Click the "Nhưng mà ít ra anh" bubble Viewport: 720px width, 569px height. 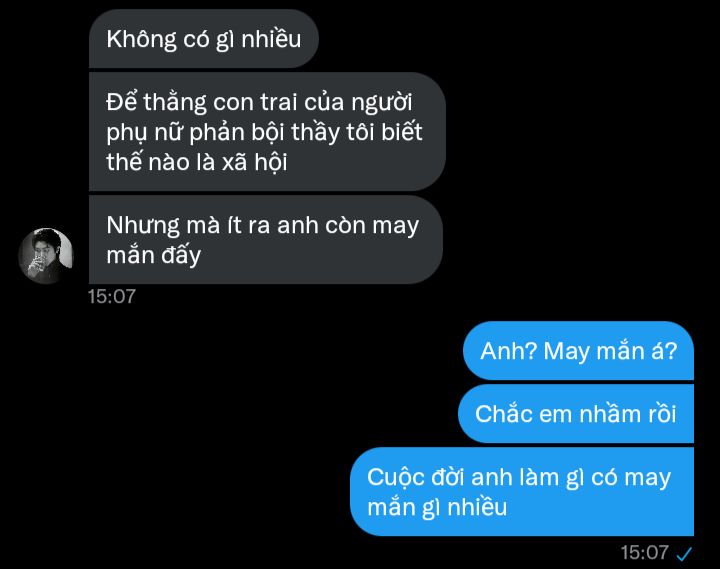(265, 240)
